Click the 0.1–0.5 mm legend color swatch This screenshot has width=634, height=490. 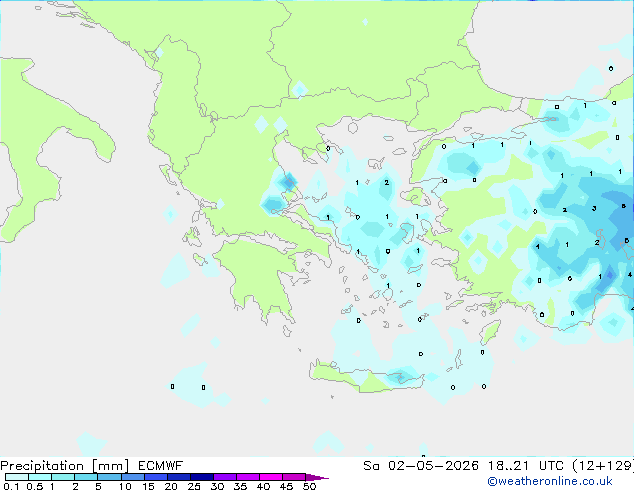click(x=17, y=477)
